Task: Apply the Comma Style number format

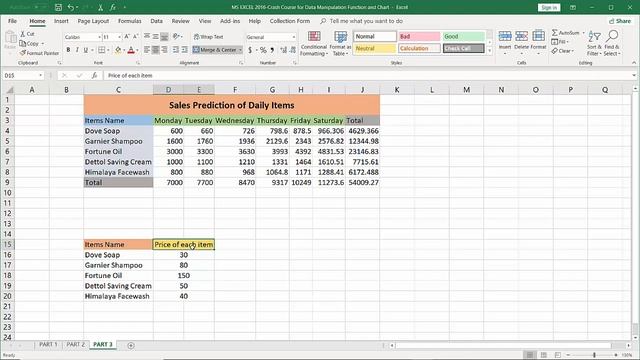Action: coord(272,50)
